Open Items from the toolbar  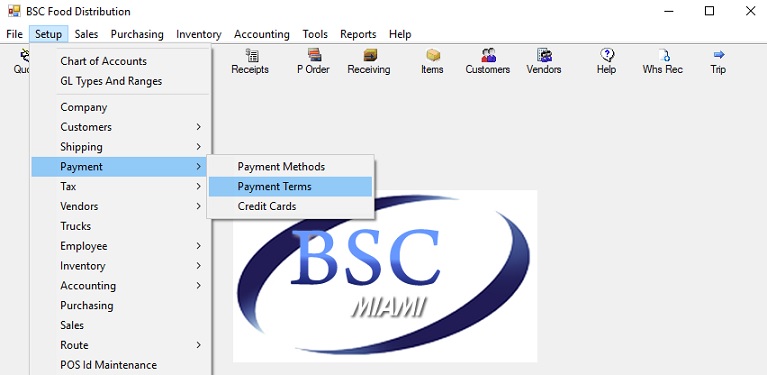[x=433, y=55]
